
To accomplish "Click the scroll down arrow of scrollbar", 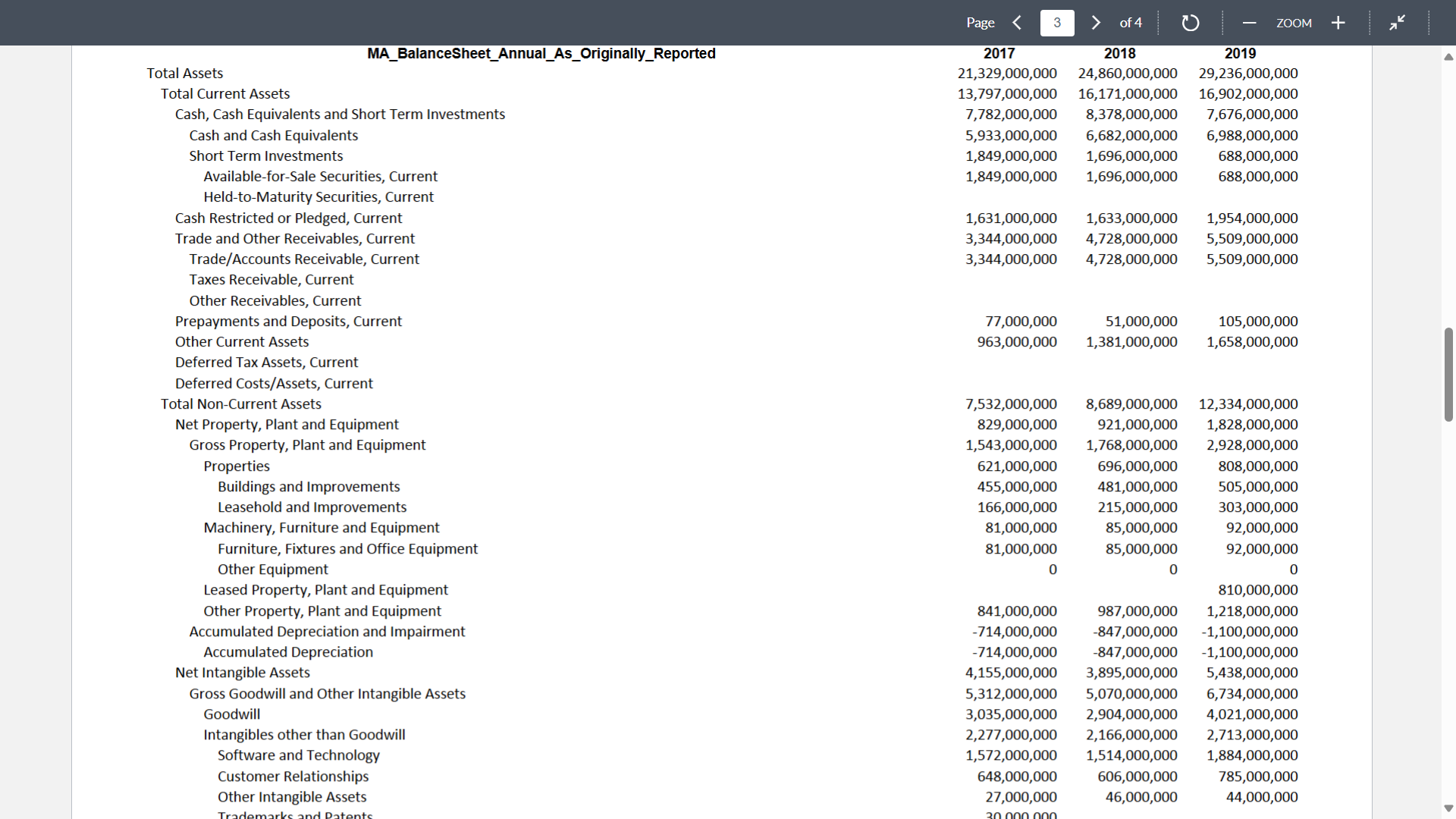I will (x=1448, y=808).
